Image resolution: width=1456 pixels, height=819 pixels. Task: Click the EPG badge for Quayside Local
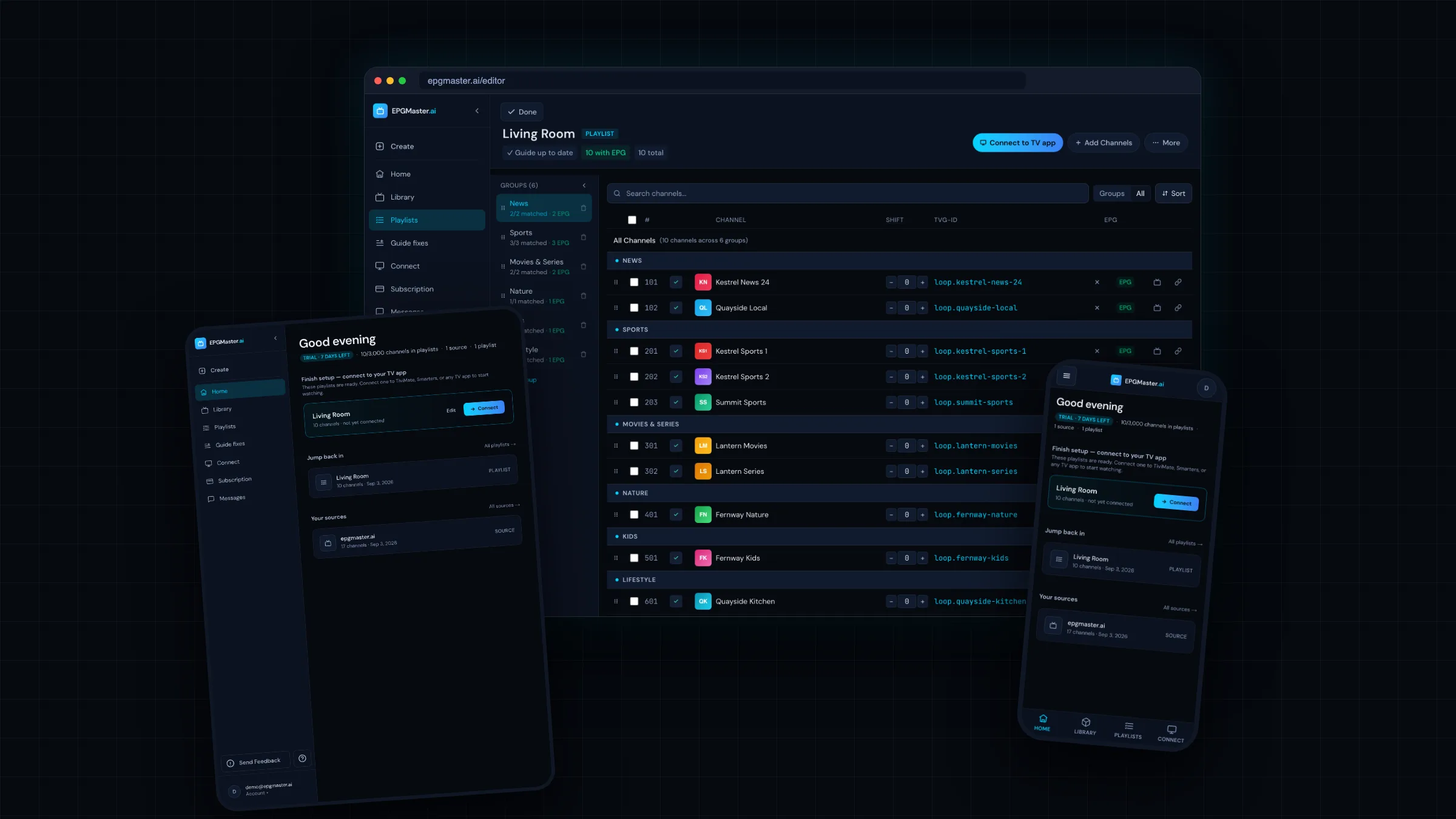tap(1125, 308)
